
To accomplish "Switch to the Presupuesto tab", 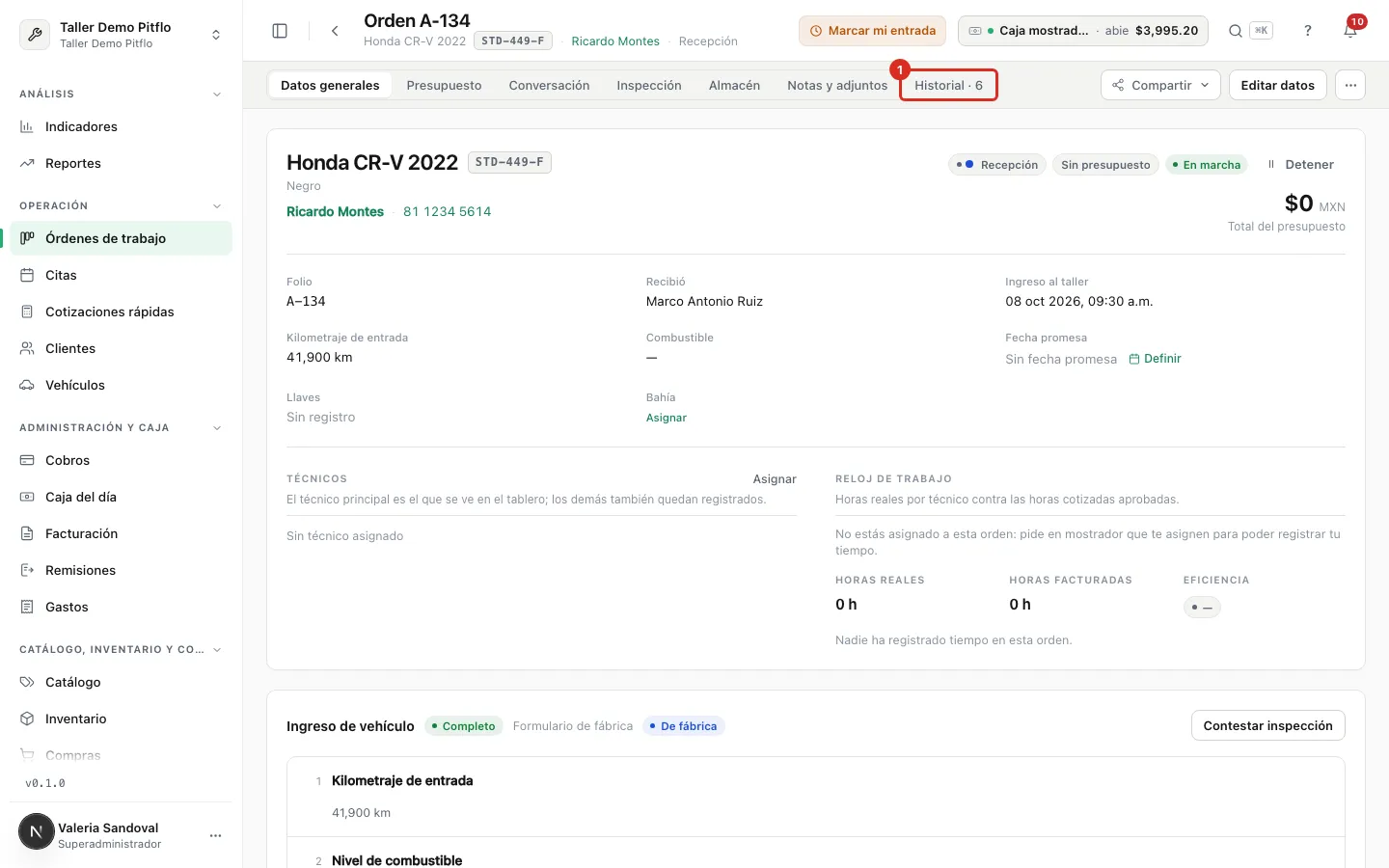I will [444, 85].
